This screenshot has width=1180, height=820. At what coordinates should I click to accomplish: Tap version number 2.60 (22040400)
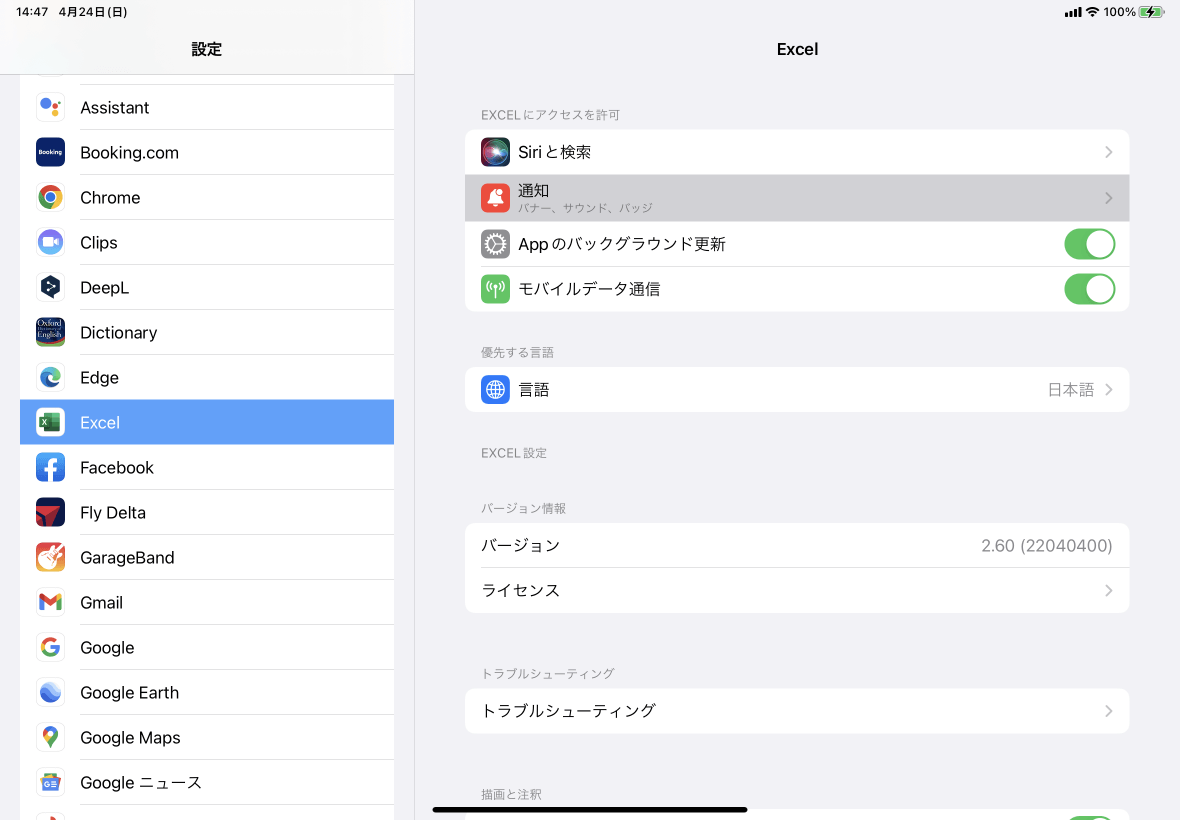[1046, 545]
